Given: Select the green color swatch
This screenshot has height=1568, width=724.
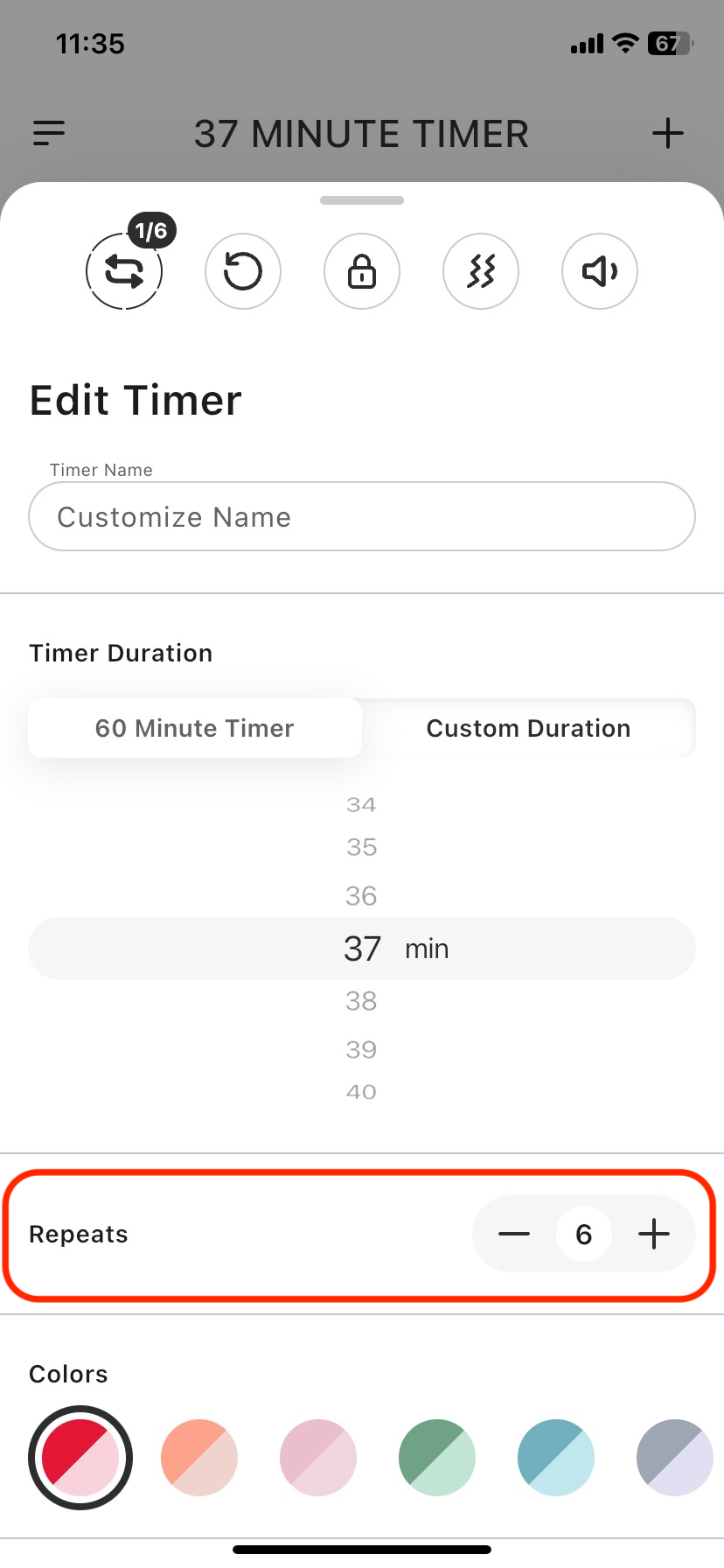Looking at the screenshot, I should (437, 1458).
